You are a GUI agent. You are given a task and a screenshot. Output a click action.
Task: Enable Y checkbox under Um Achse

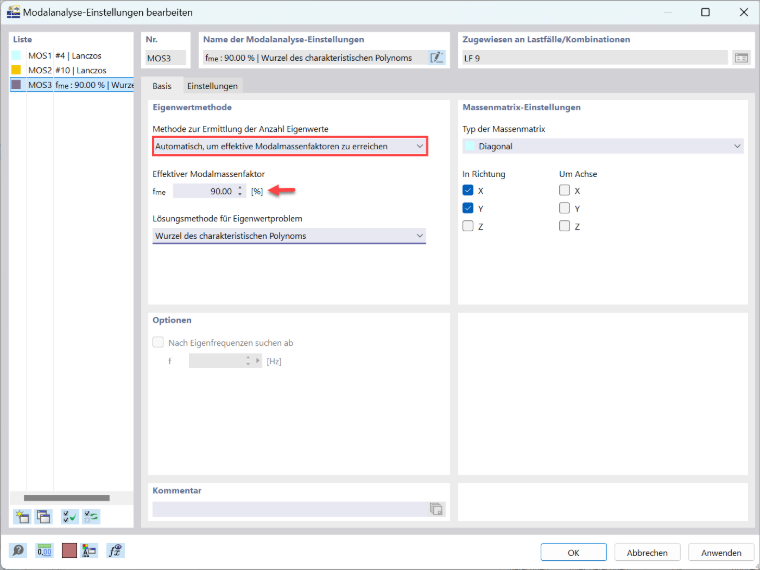564,208
